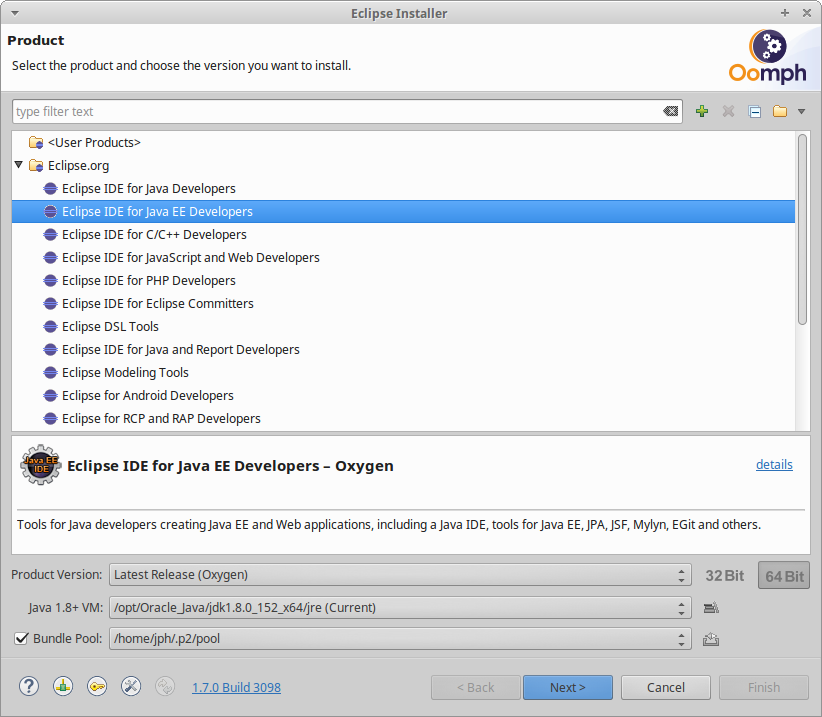Open the SSH key settings icon

97,686
